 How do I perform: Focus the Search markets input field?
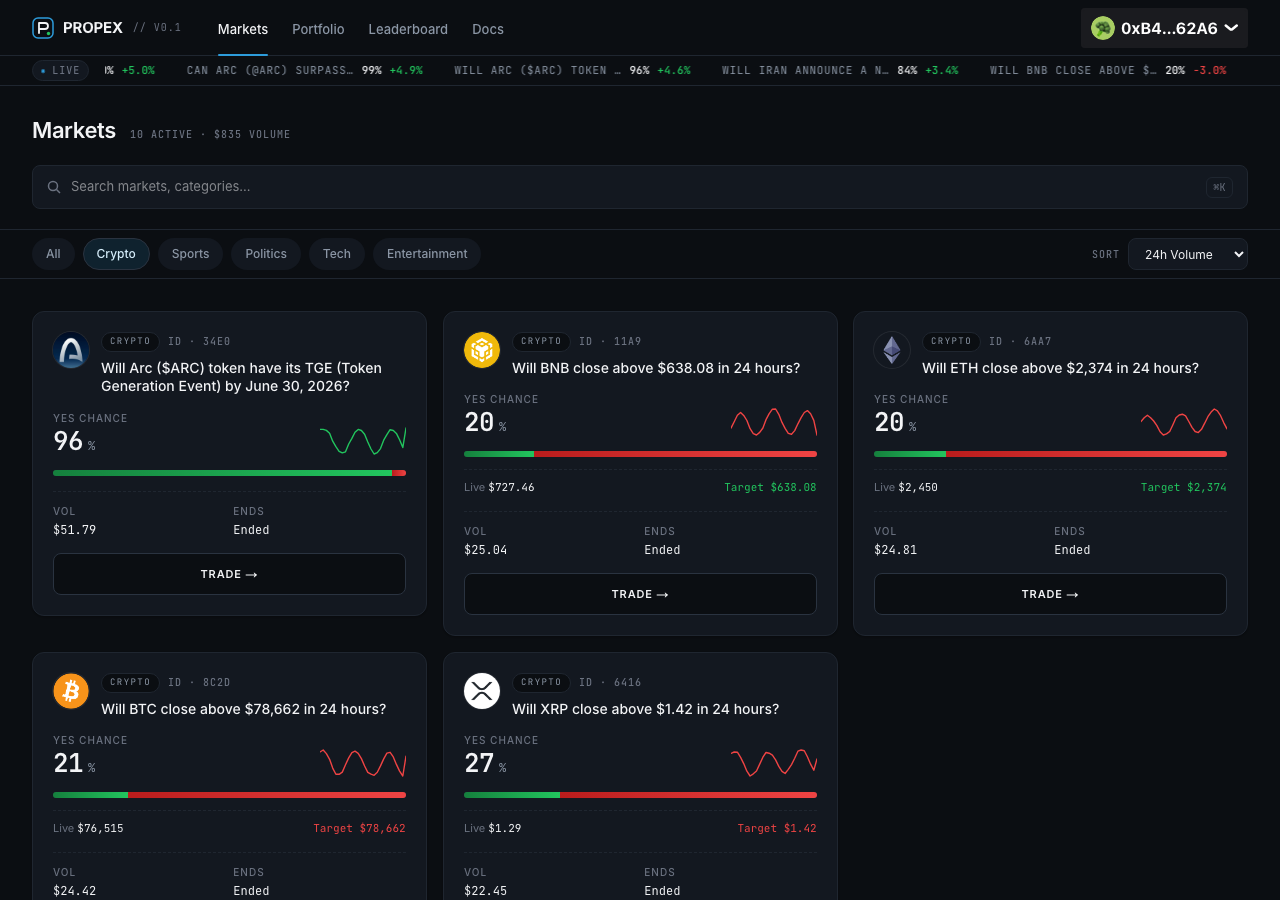point(640,187)
